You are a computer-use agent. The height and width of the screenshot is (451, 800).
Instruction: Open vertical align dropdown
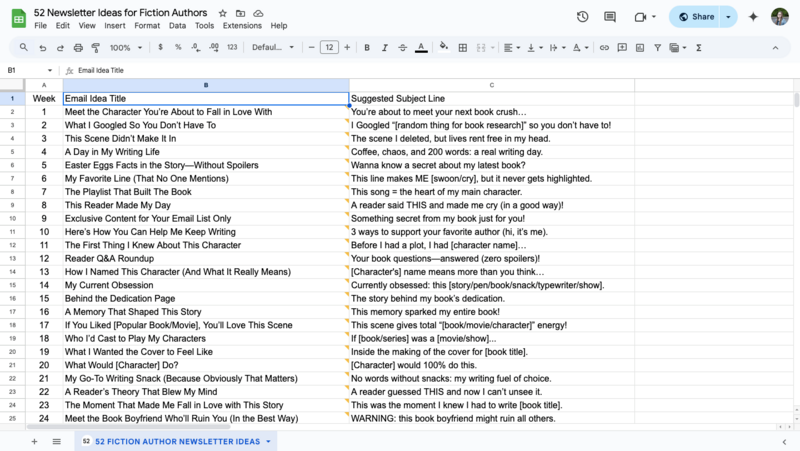coord(534,47)
